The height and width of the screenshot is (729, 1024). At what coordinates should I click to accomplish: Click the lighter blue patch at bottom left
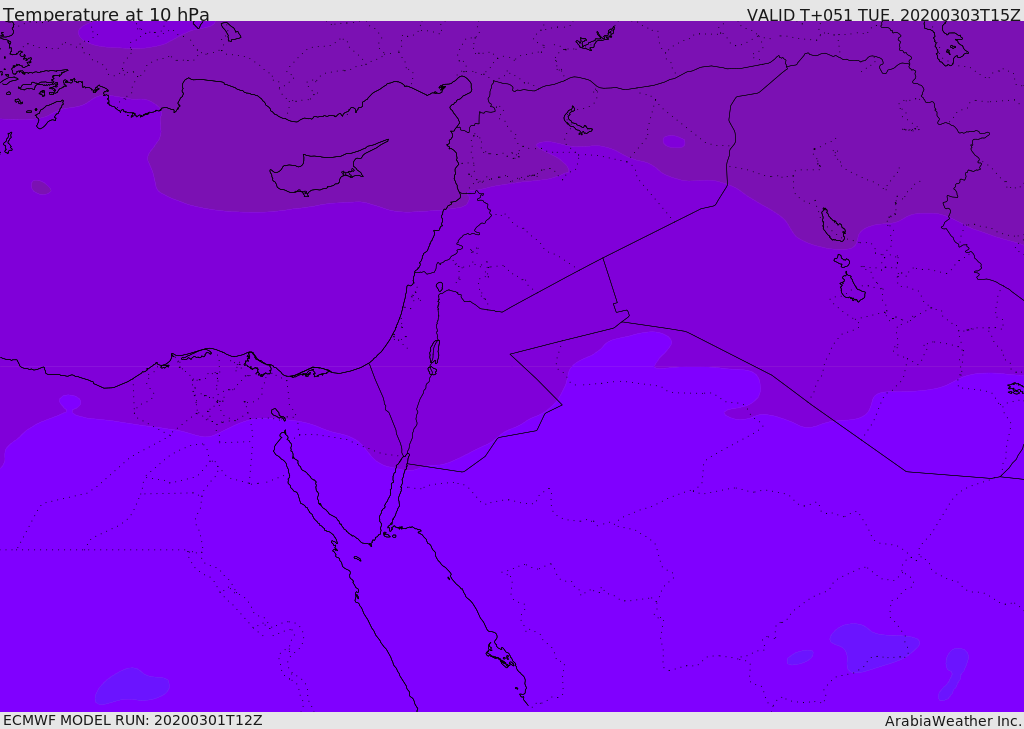pos(132,686)
